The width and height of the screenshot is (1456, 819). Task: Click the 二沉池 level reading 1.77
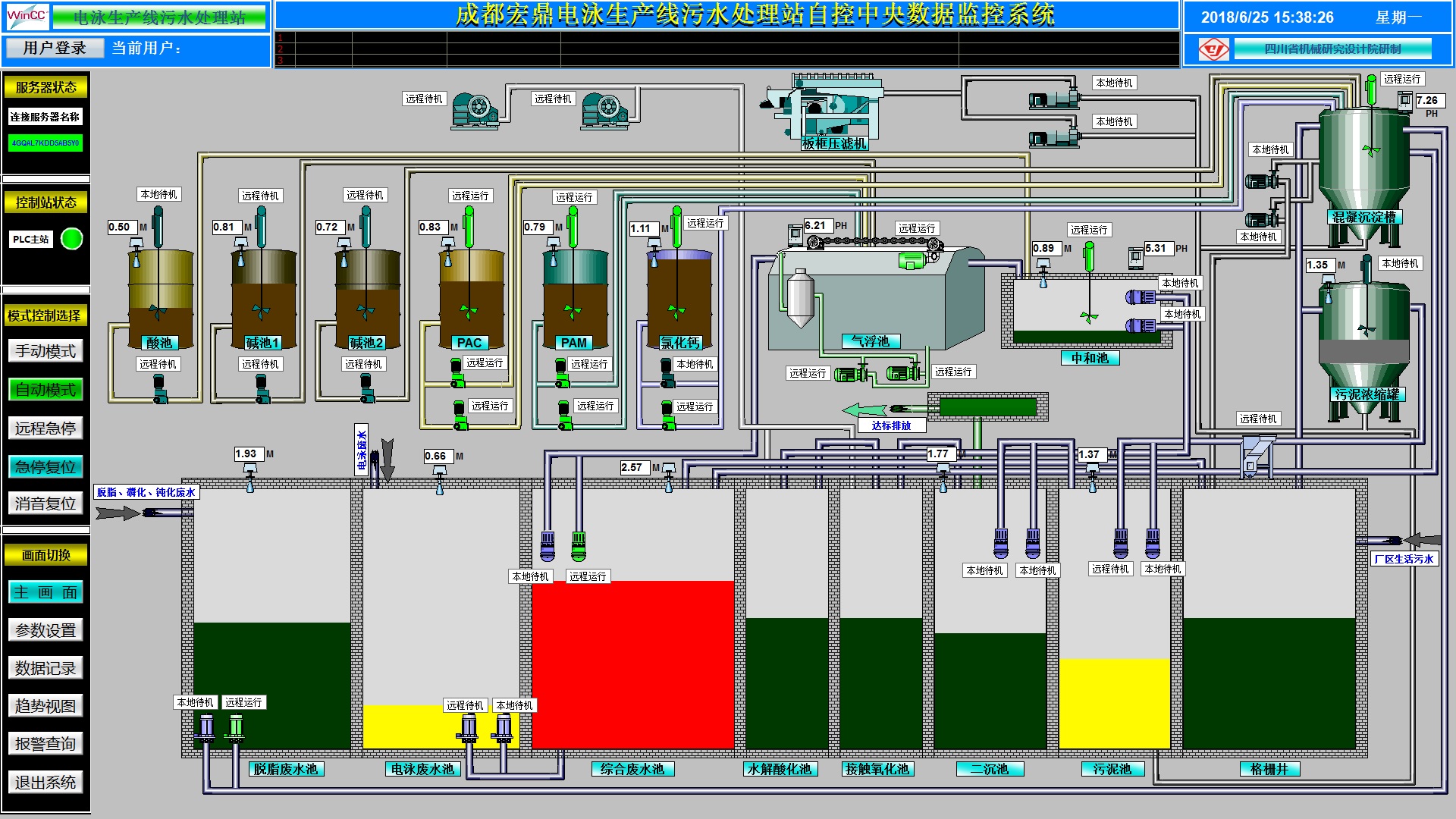click(x=941, y=454)
